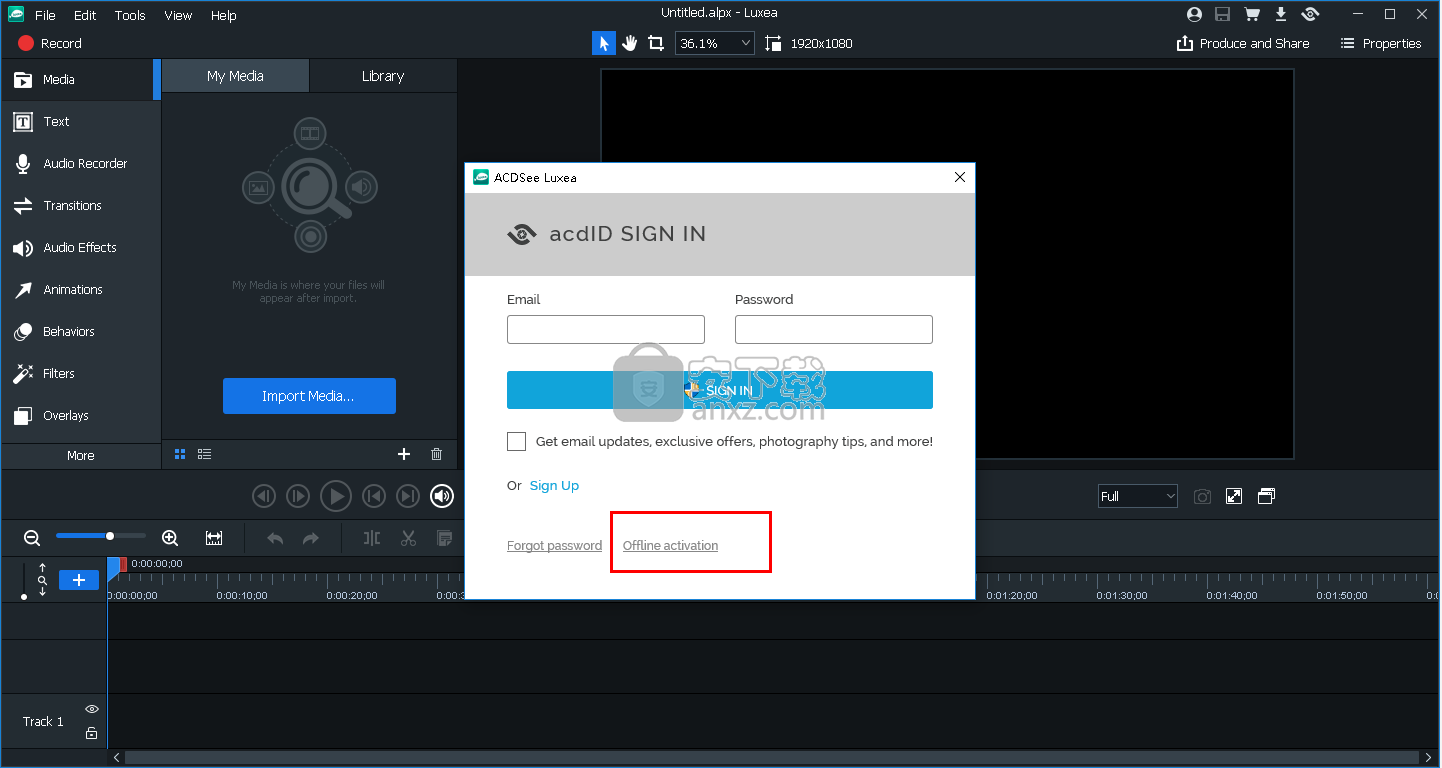Viewport: 1442px width, 768px height.
Task: Open the Tools menu
Action: pyautogui.click(x=130, y=15)
